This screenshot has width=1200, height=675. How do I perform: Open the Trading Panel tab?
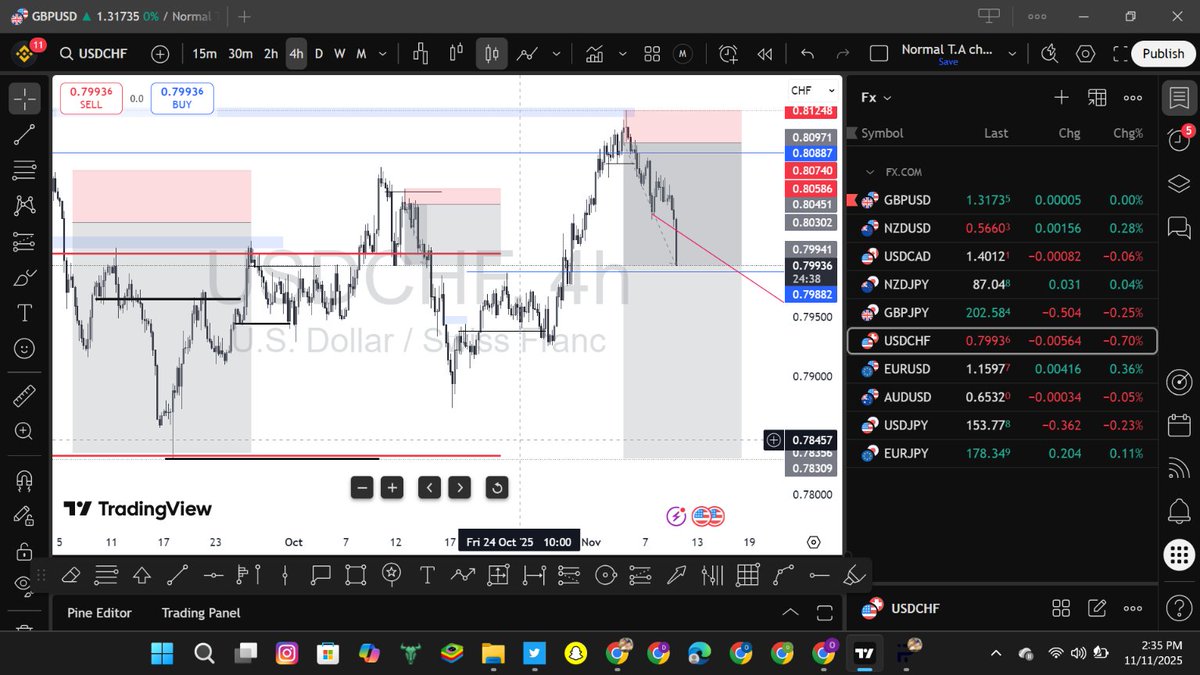201,613
